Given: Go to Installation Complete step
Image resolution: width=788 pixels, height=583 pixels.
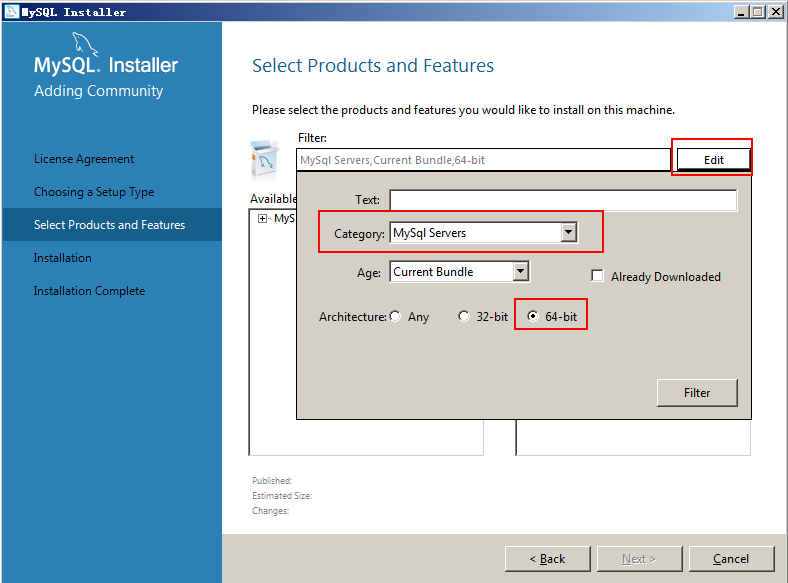Looking at the screenshot, I should click(89, 291).
